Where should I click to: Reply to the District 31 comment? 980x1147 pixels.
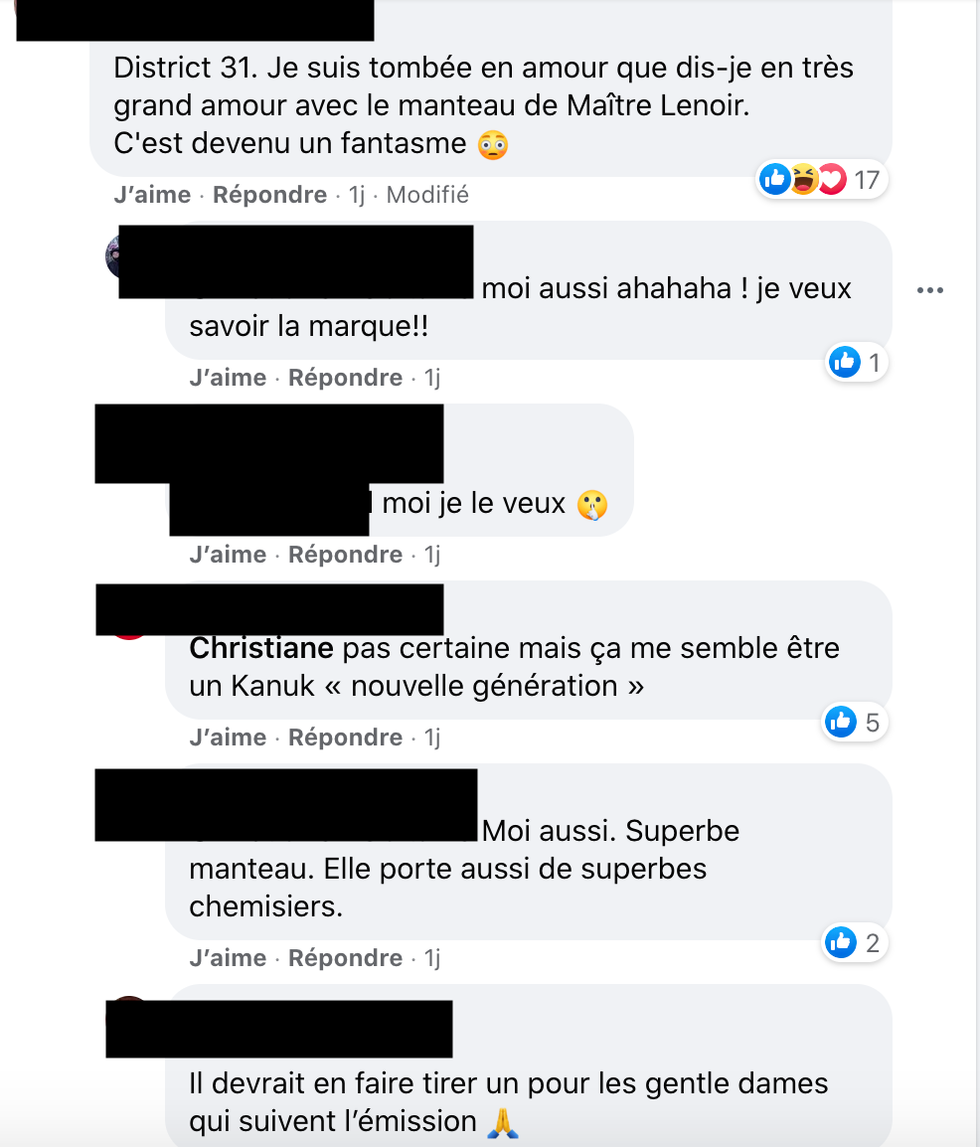(x=269, y=195)
